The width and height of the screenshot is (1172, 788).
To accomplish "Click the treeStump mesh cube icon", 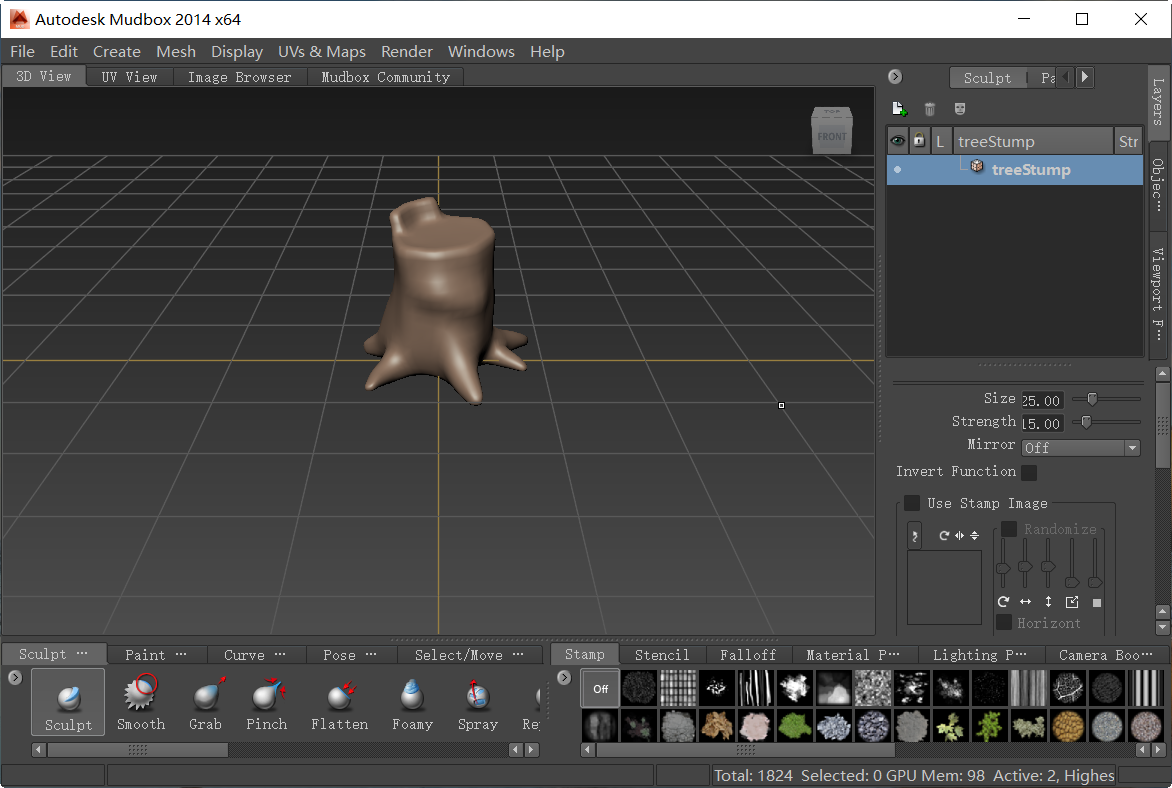I will (977, 166).
